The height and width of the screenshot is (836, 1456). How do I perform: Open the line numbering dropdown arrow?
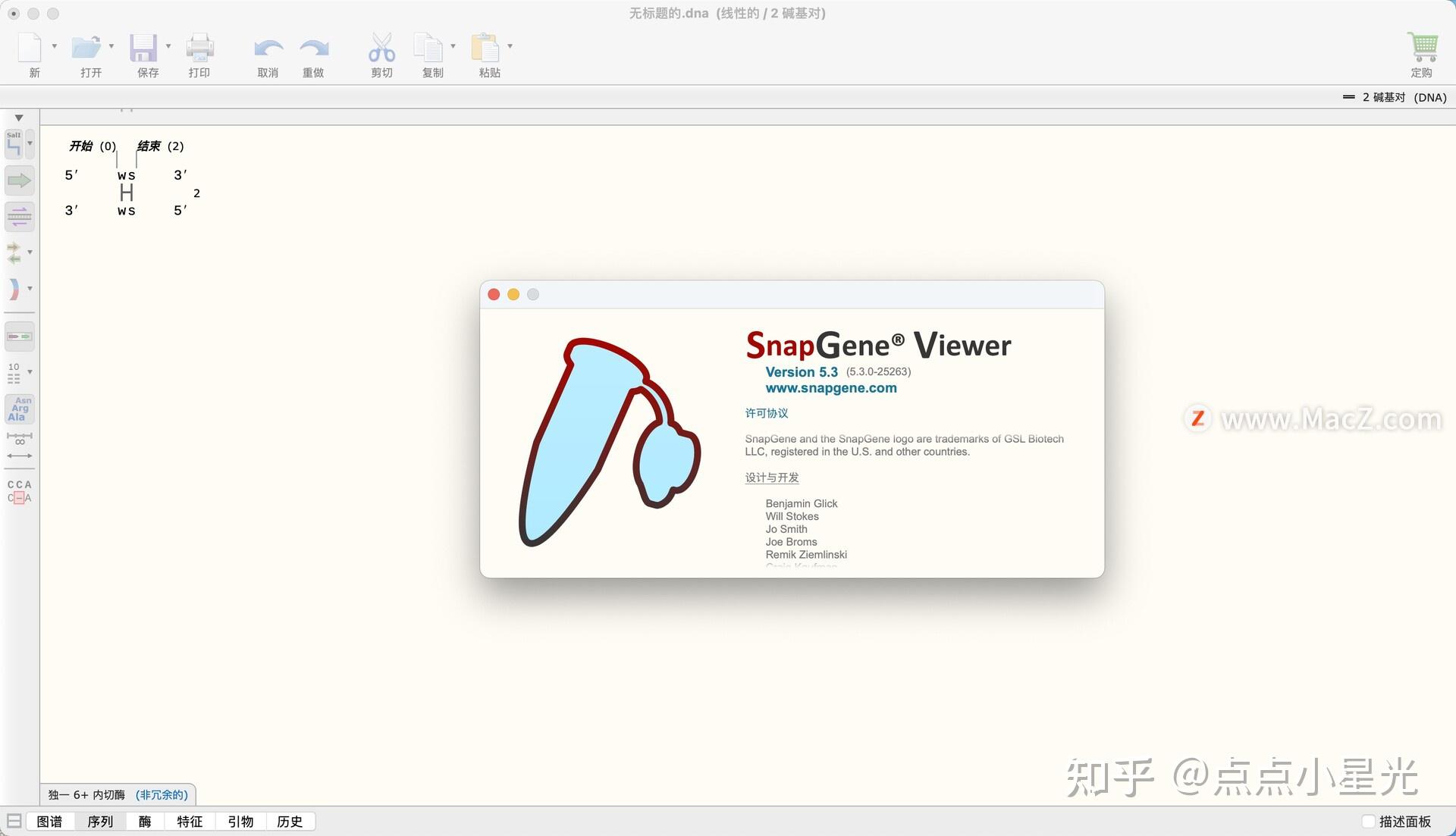tap(30, 372)
